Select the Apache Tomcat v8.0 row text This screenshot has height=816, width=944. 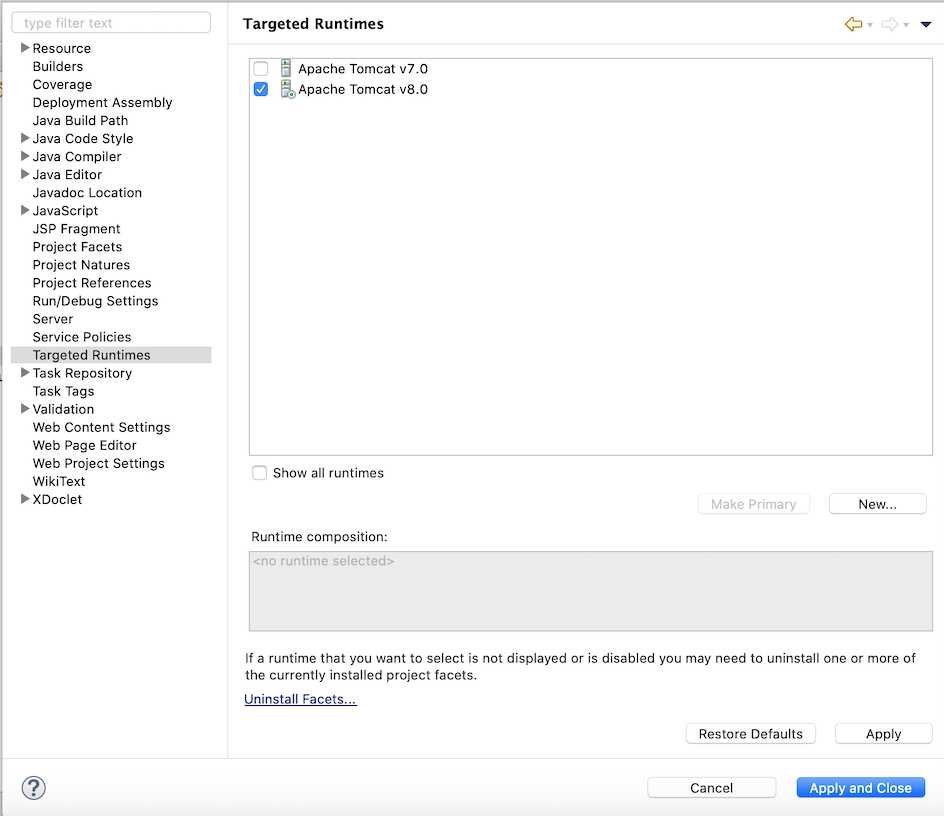363,89
